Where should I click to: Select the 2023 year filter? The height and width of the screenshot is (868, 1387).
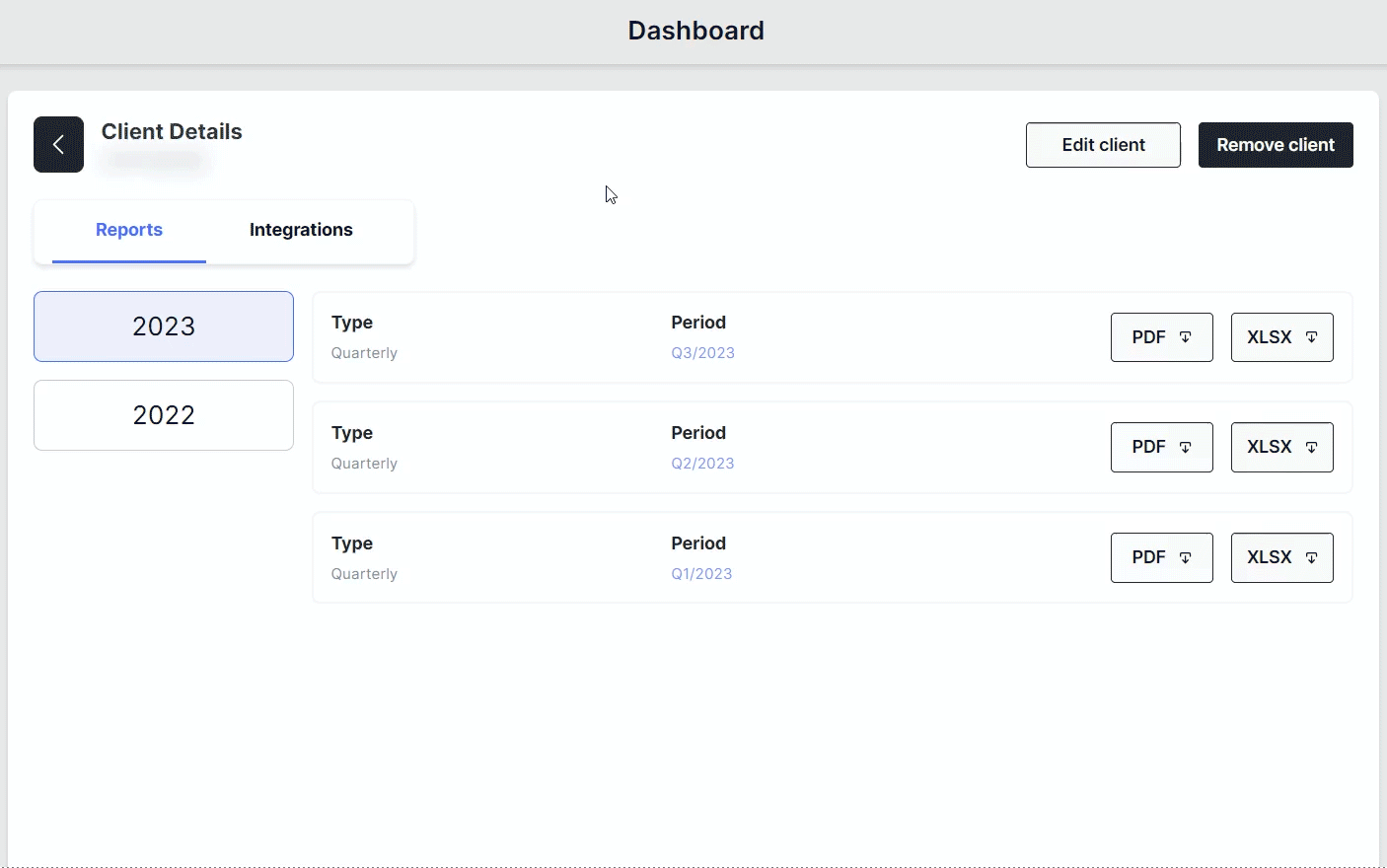[x=164, y=326]
